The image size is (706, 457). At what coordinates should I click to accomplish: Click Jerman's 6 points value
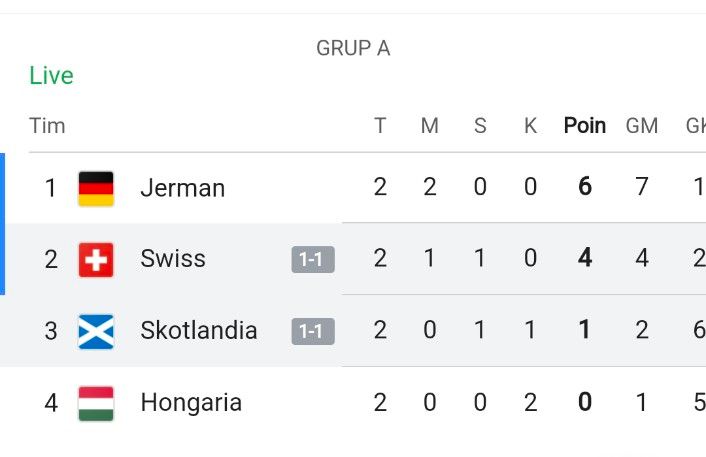click(585, 186)
